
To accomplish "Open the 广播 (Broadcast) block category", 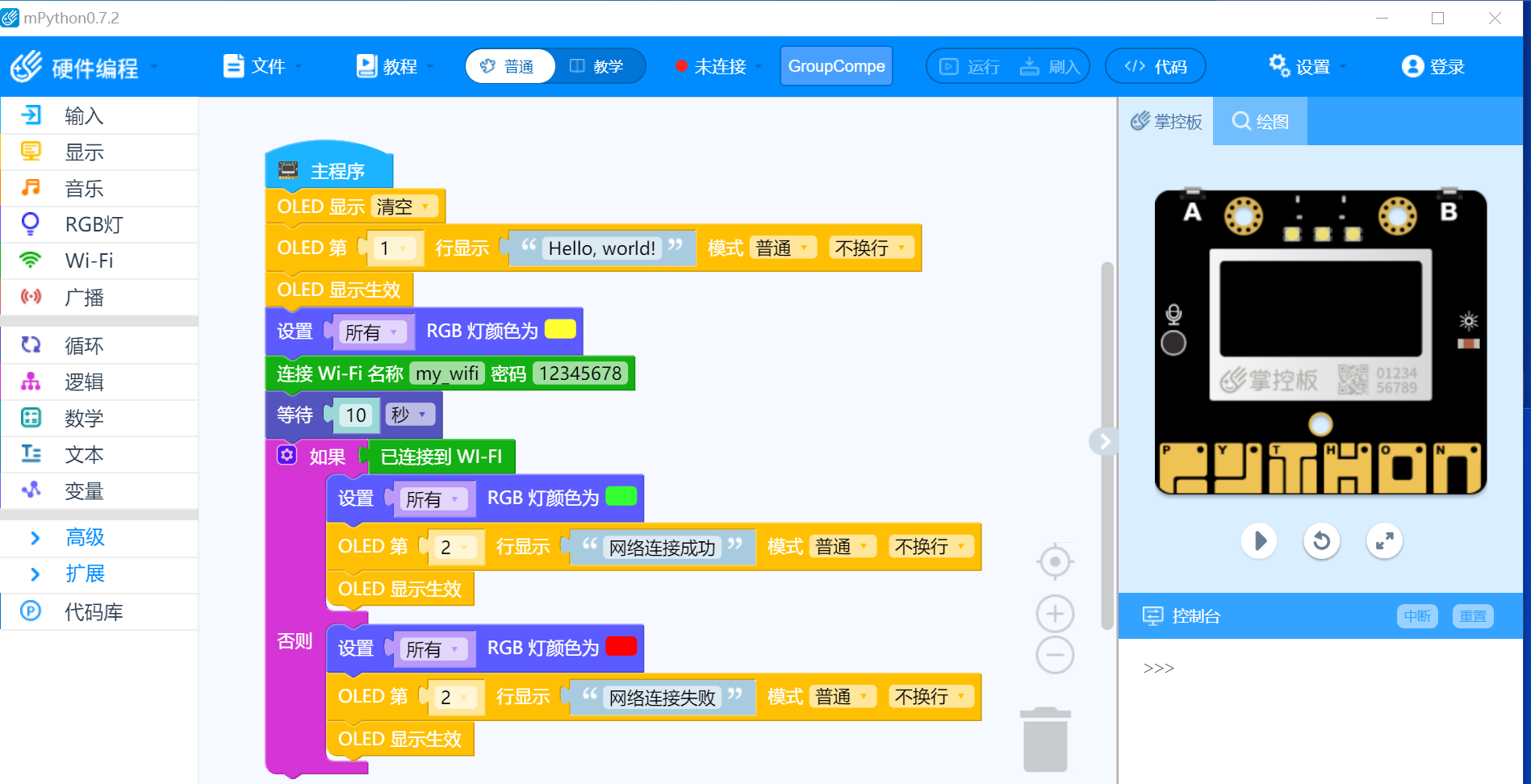I will tap(99, 298).
